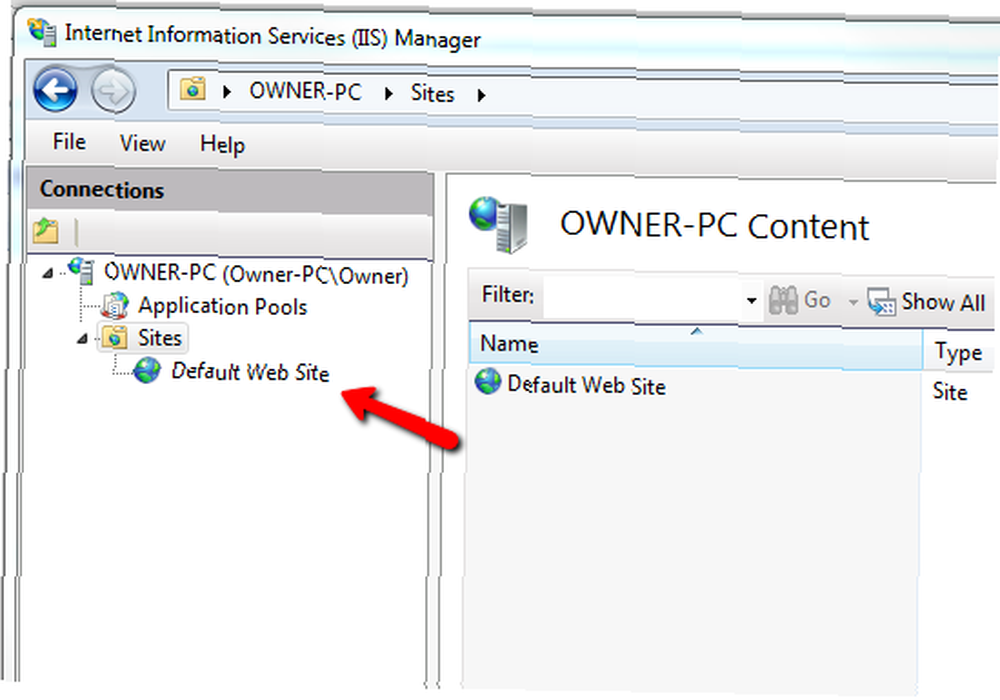
Task: Click the Show All button label
Action: tap(943, 302)
